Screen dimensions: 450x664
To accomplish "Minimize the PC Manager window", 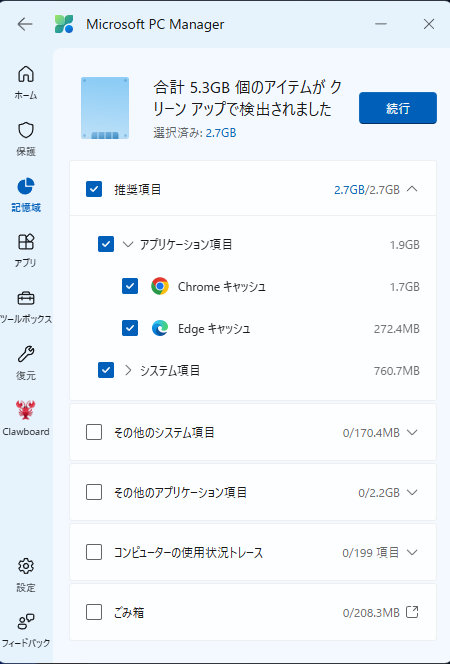I will [x=381, y=24].
